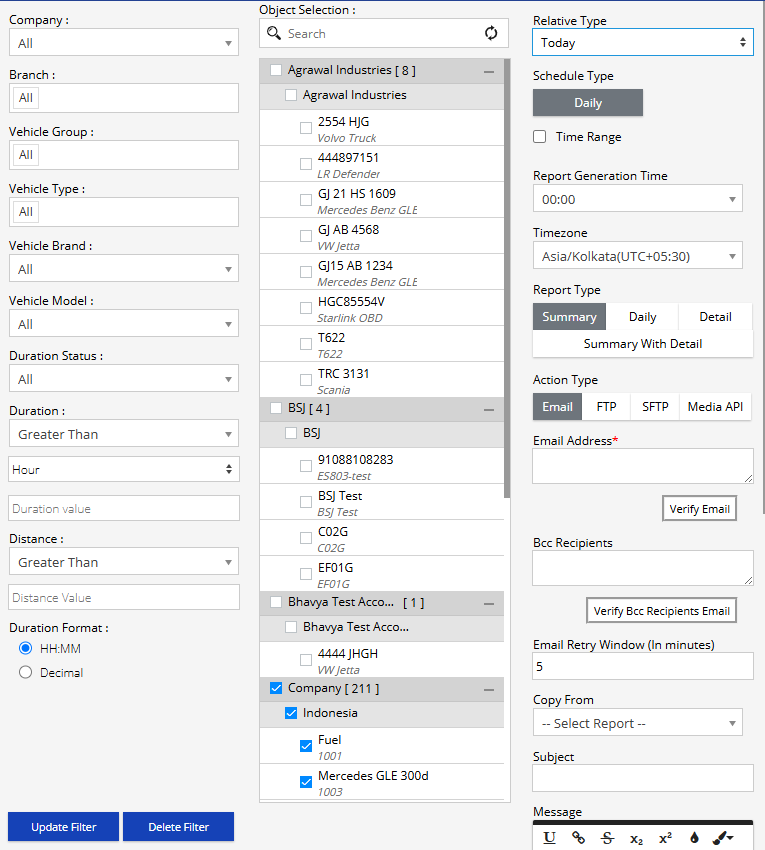Select the Detail report type tab
This screenshot has height=850, width=765.
click(x=716, y=317)
